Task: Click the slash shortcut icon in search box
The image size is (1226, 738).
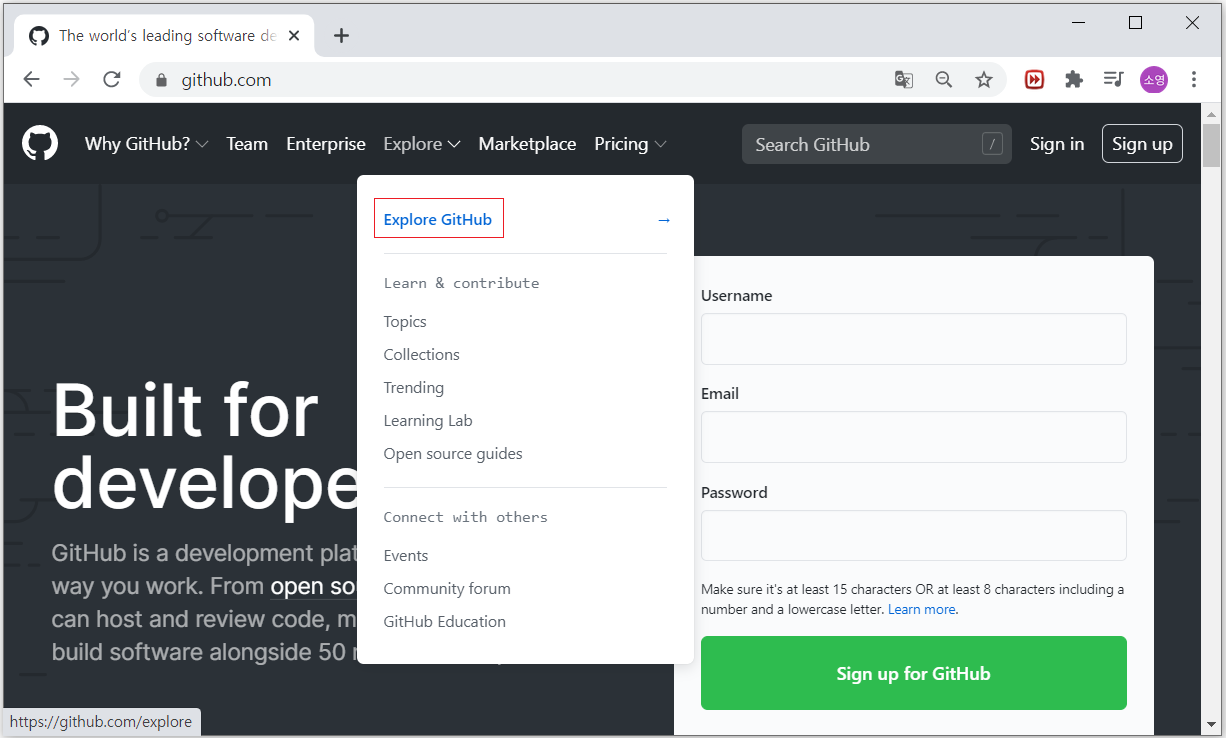Action: (x=992, y=144)
